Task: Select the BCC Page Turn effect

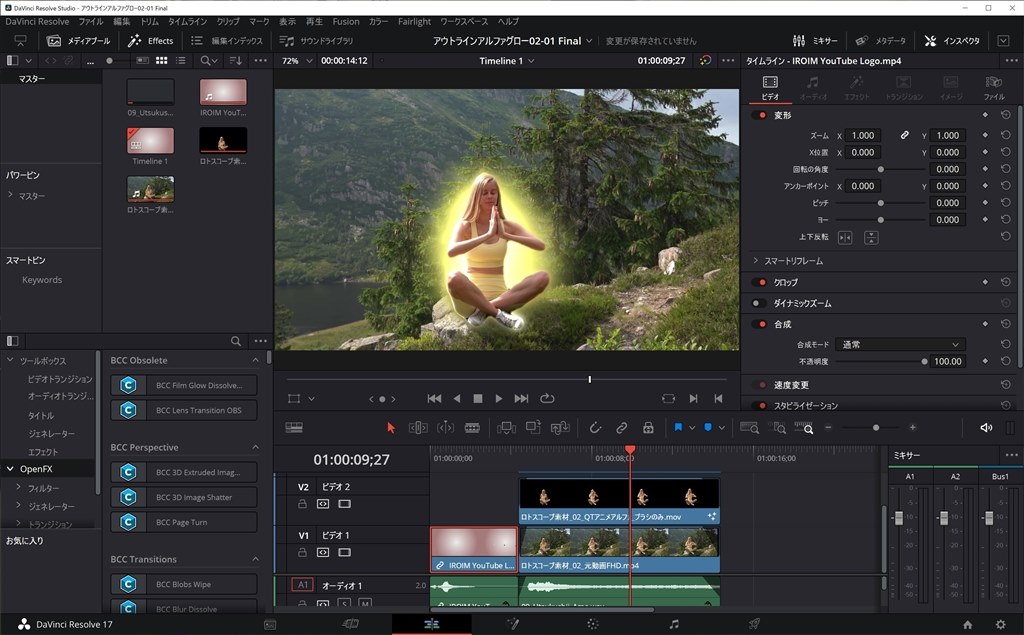Action: click(184, 522)
